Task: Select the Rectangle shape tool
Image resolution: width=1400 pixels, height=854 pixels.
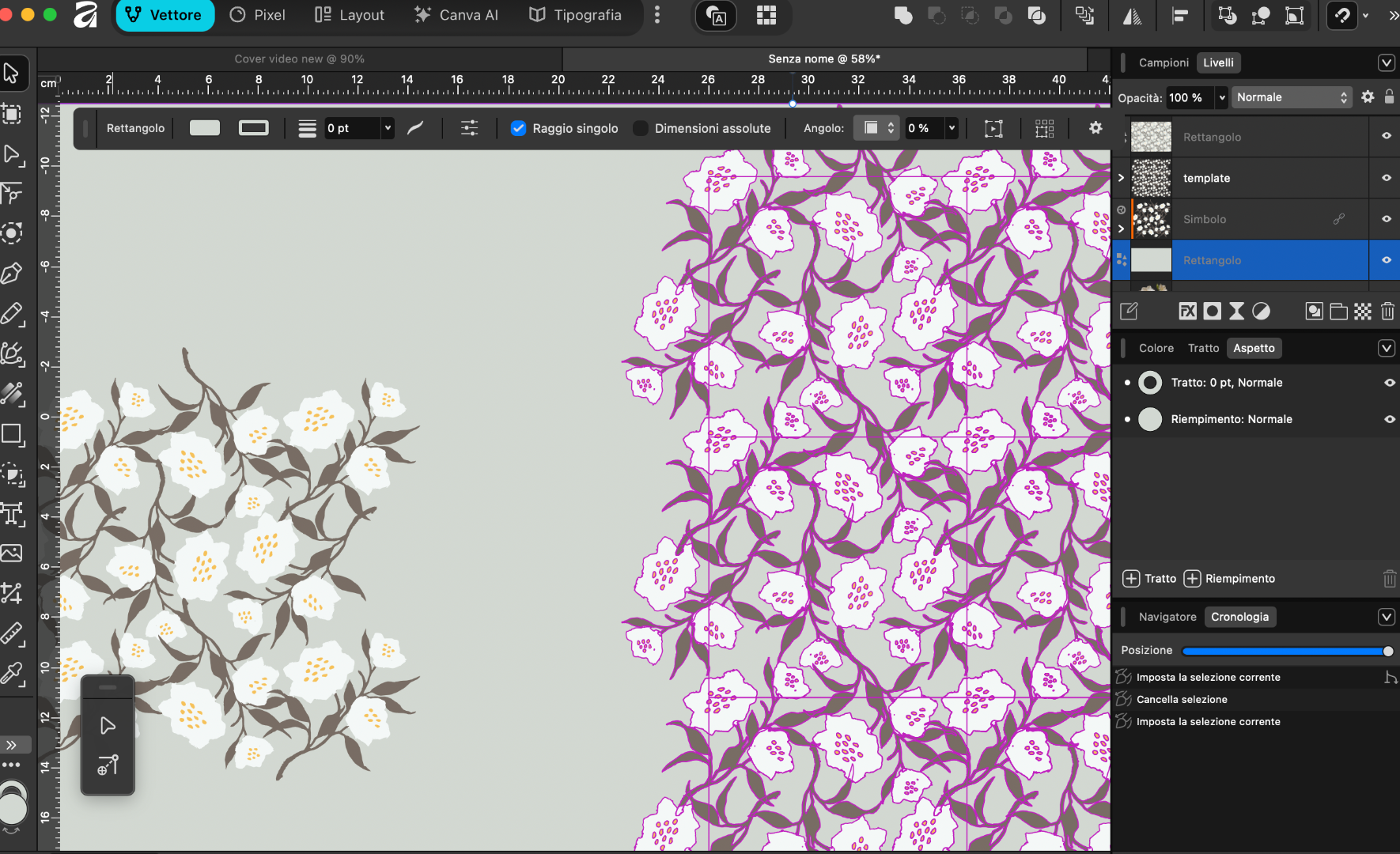Action: (12, 434)
